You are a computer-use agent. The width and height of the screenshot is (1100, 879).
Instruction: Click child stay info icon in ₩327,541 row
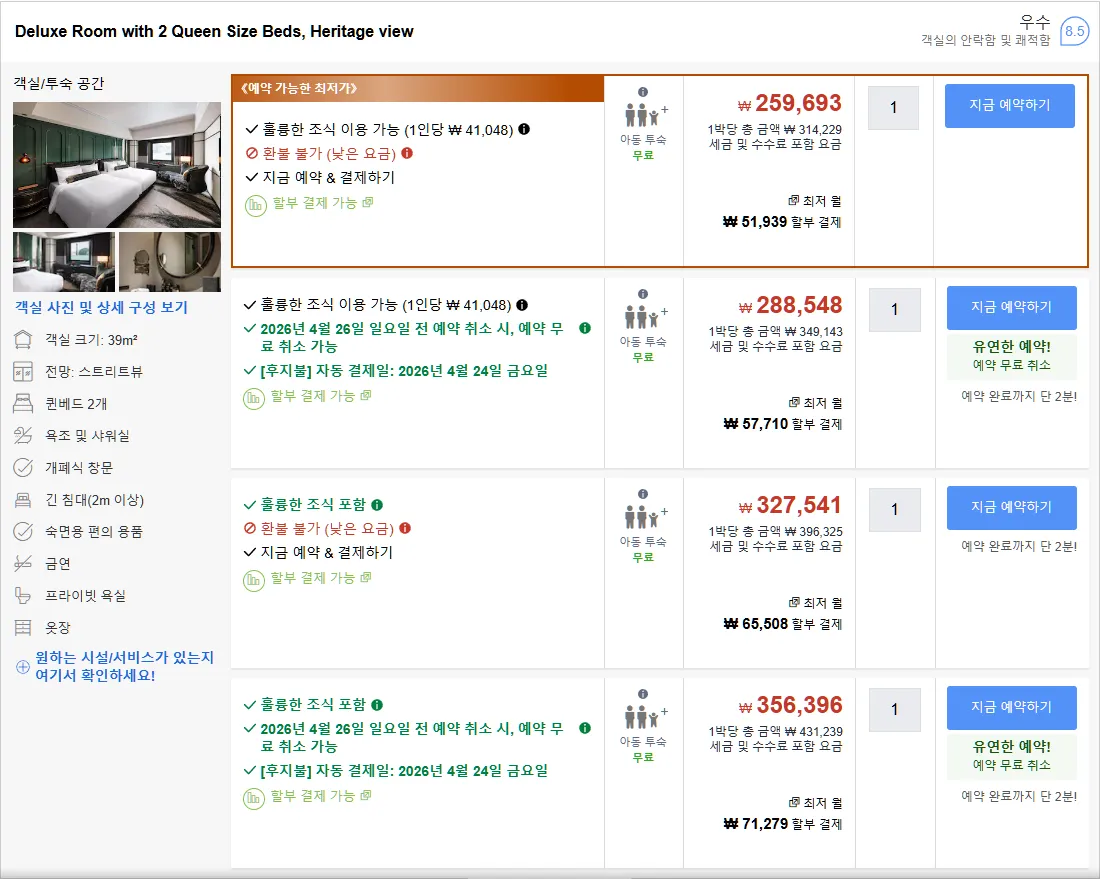643,494
